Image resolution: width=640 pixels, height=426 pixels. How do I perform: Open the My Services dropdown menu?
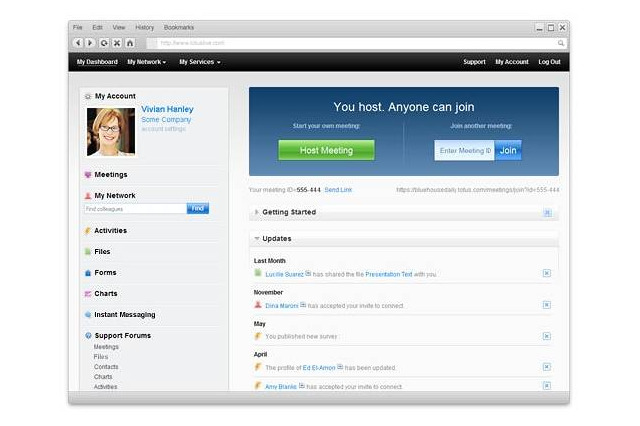pos(199,62)
